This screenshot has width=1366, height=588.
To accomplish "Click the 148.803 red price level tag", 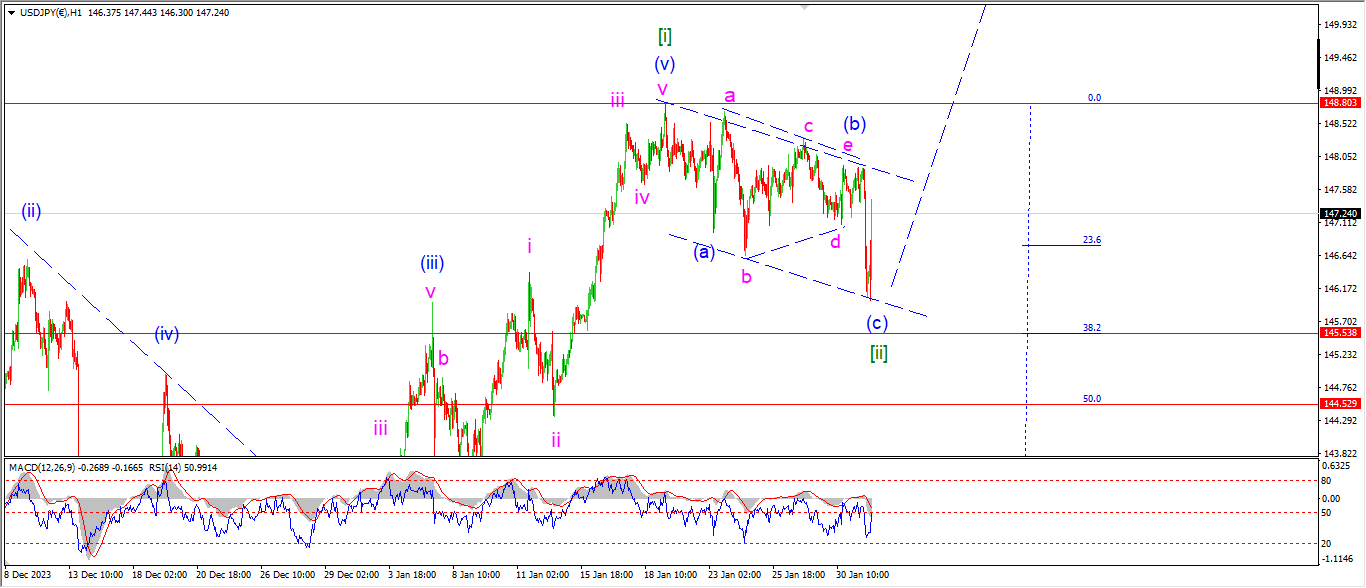I will point(1340,103).
